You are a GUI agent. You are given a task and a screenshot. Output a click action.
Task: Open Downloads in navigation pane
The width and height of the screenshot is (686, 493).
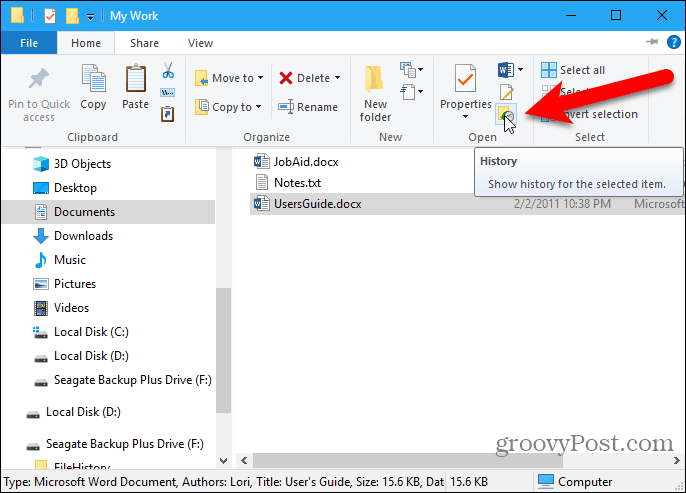coord(73,236)
